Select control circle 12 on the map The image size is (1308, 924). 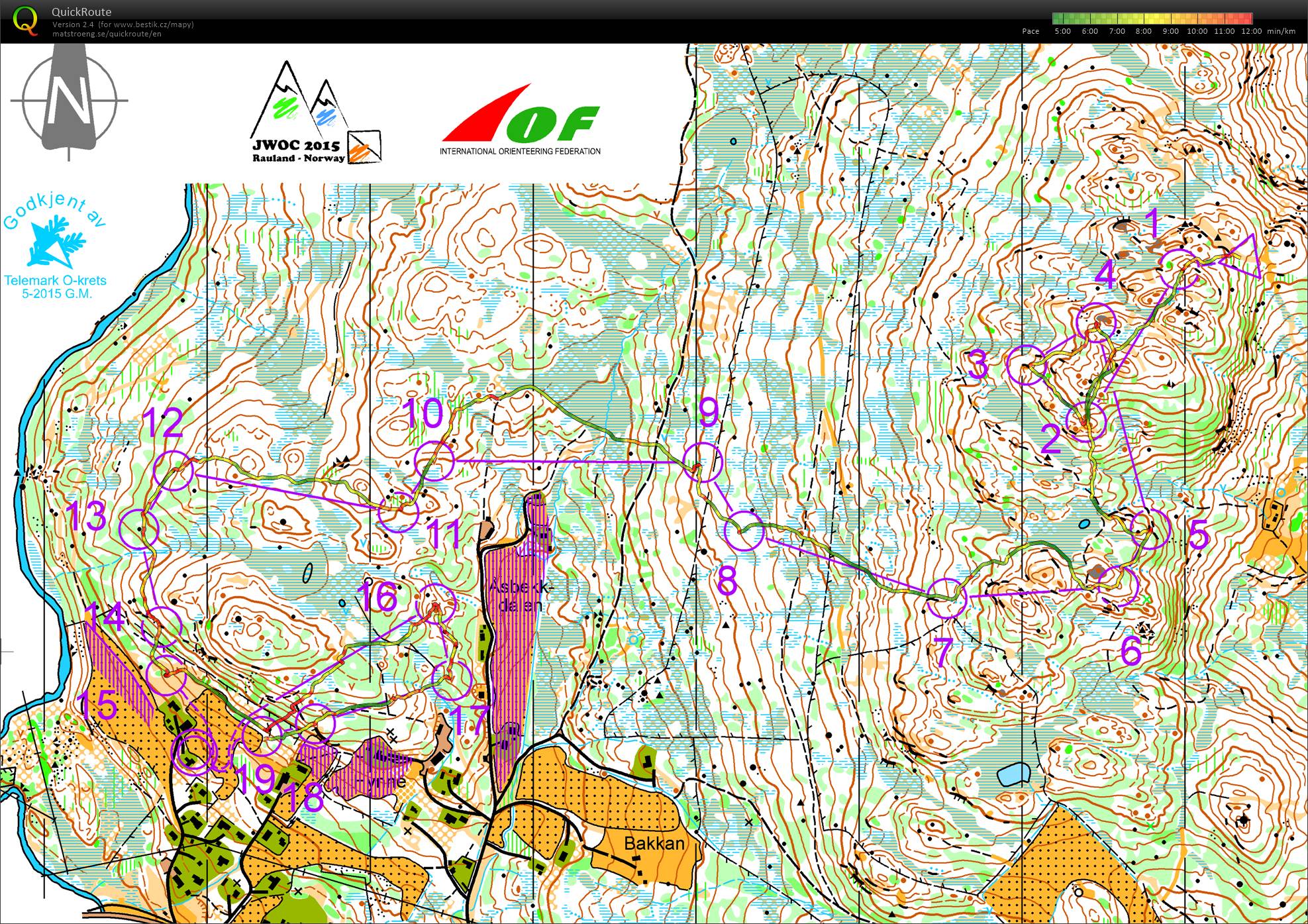[174, 470]
